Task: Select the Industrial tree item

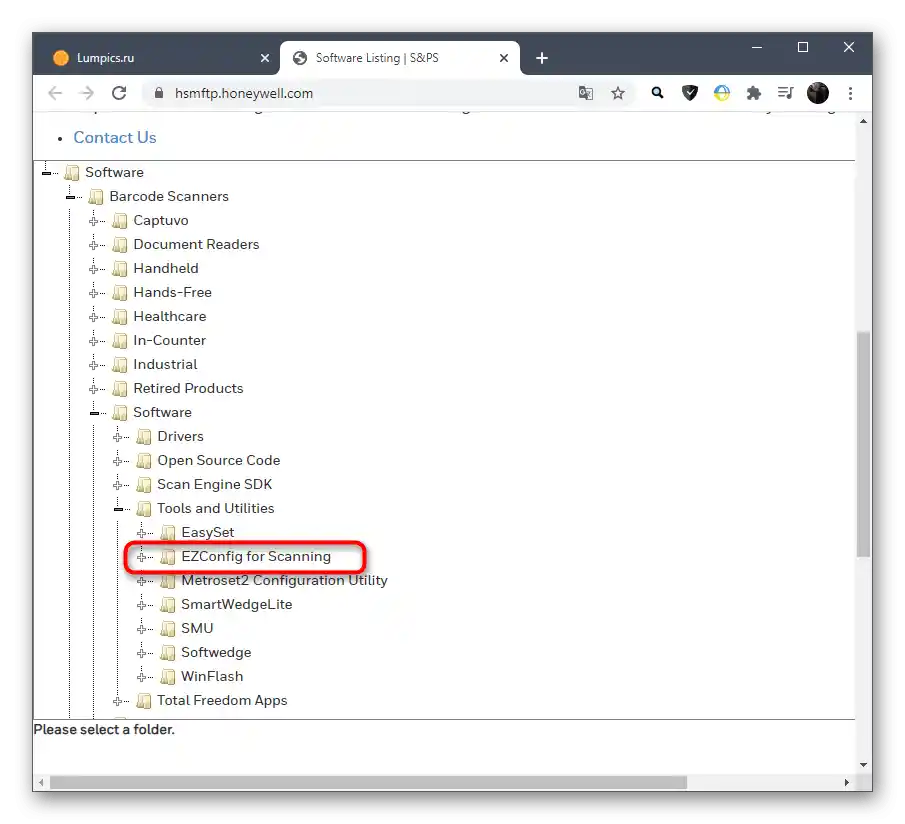Action: [165, 364]
